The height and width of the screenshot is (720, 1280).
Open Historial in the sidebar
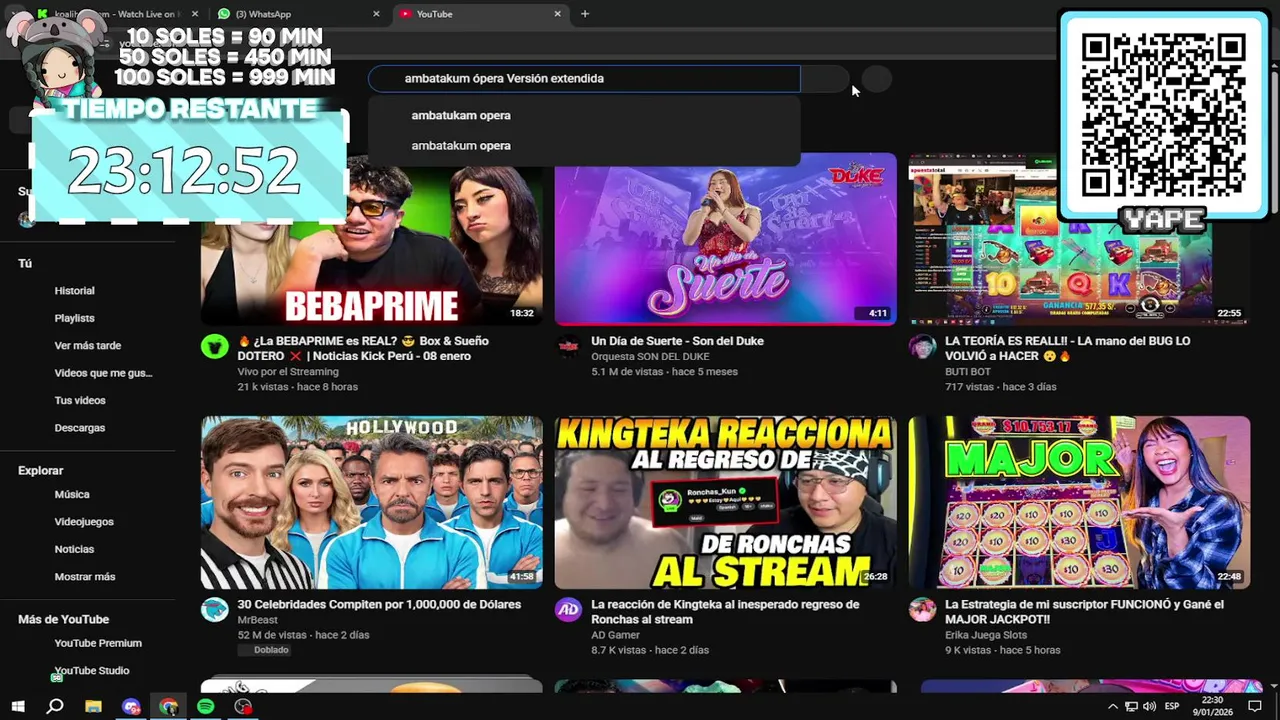click(x=74, y=291)
